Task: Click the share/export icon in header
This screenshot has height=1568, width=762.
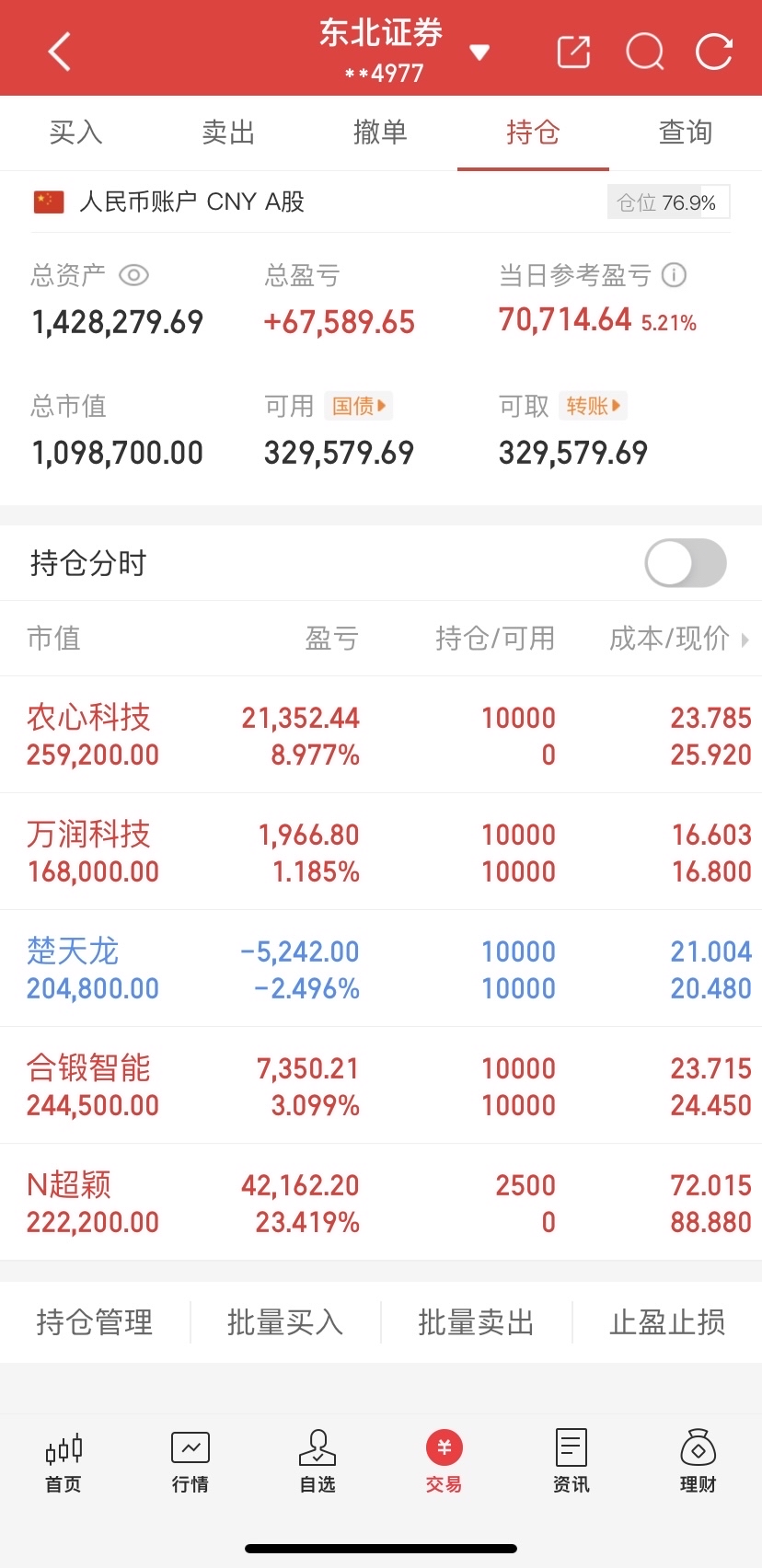Action: coord(573,52)
